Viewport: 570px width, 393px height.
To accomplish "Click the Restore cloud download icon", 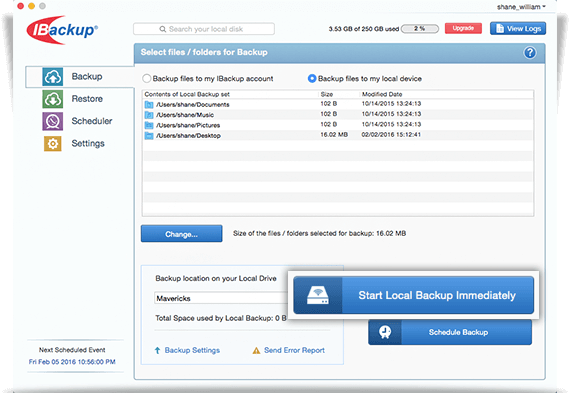I will (x=53, y=99).
